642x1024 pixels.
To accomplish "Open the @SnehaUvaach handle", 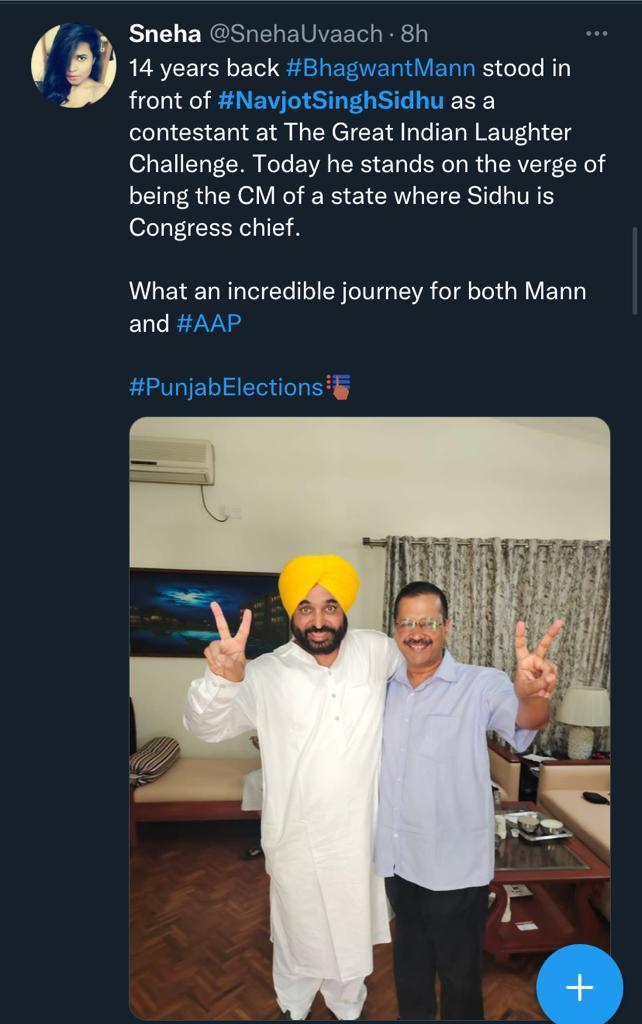I will point(297,34).
